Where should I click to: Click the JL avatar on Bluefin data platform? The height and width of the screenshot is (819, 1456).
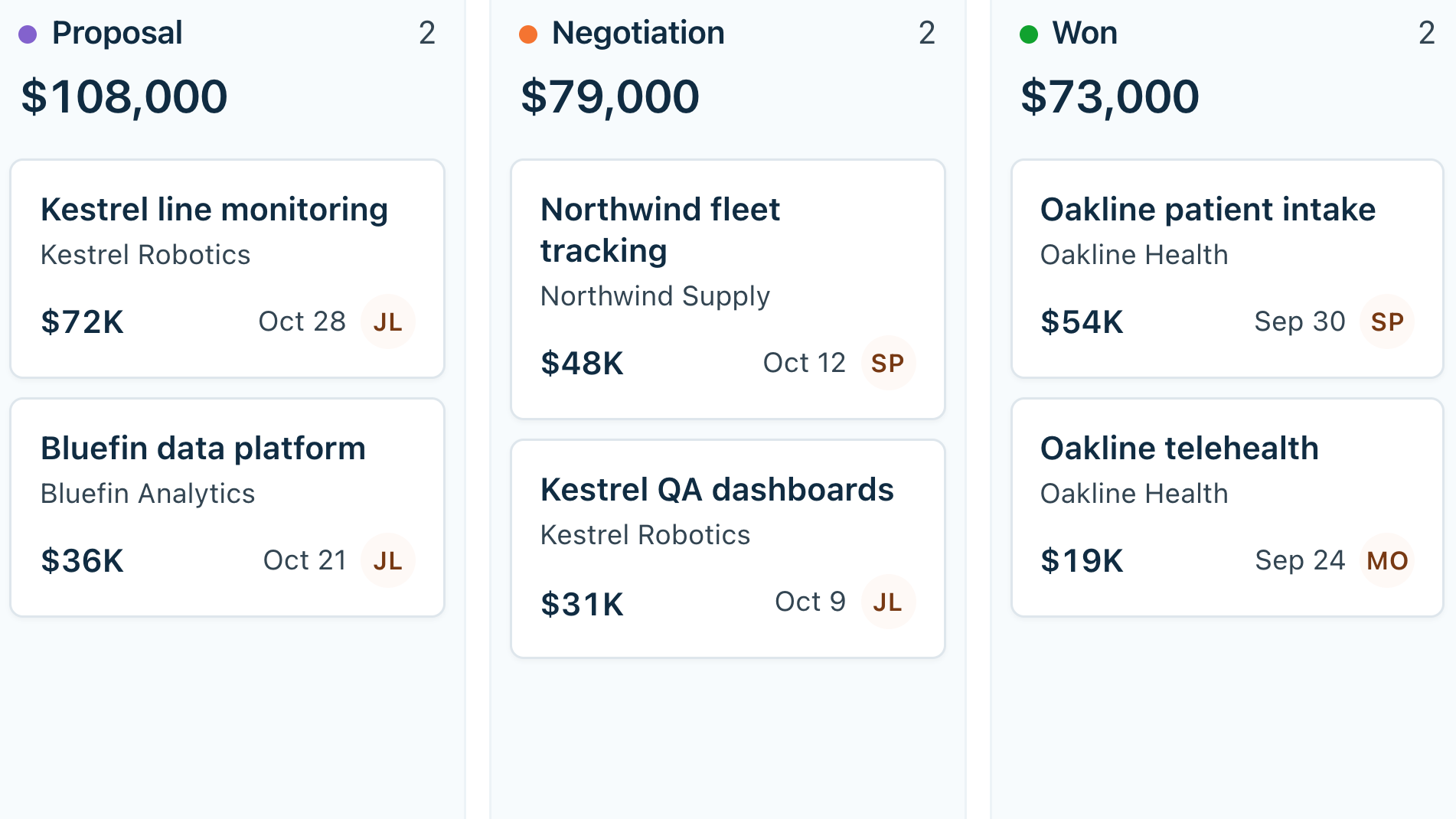coord(388,560)
